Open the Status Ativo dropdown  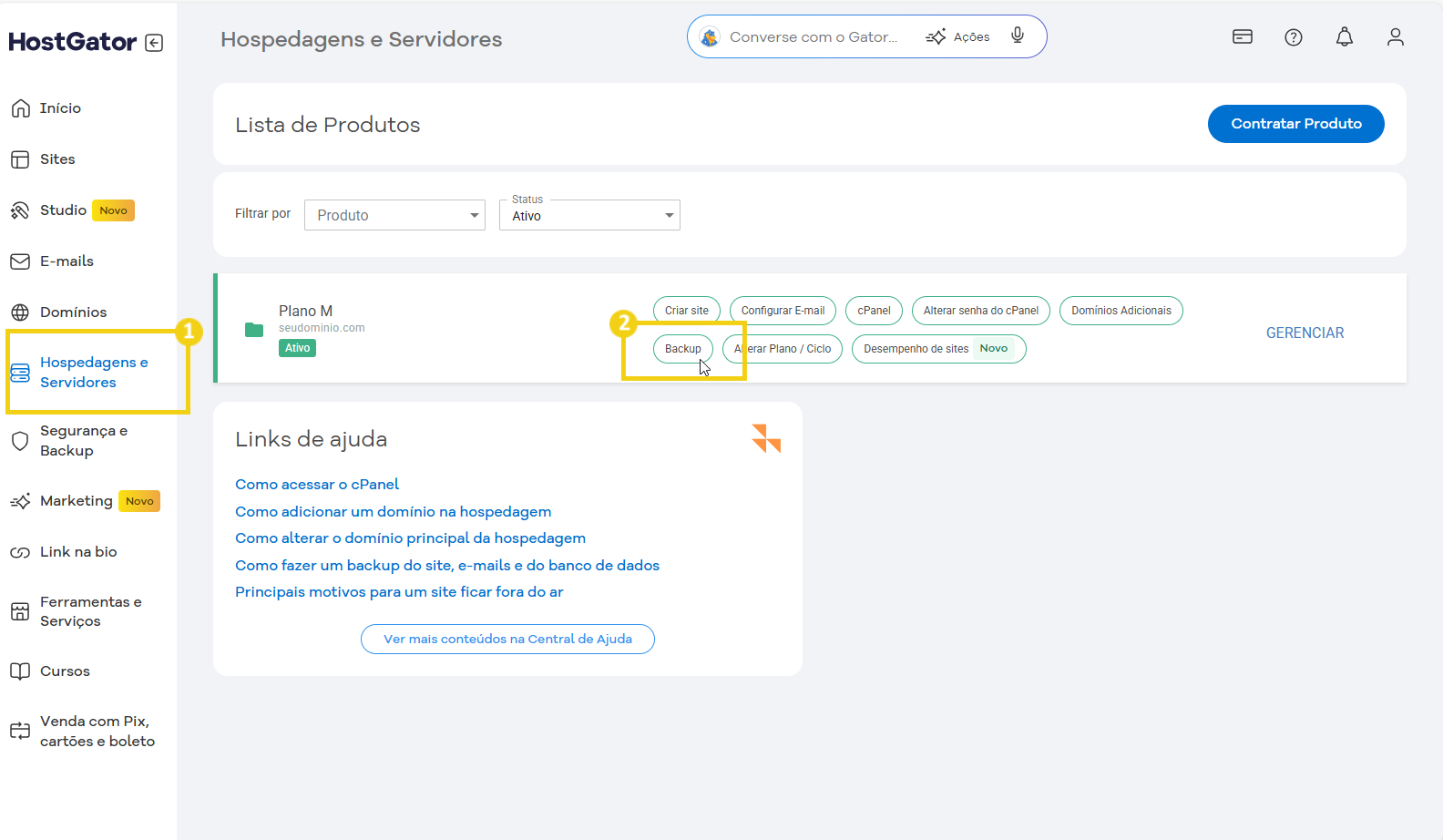pyautogui.click(x=589, y=215)
